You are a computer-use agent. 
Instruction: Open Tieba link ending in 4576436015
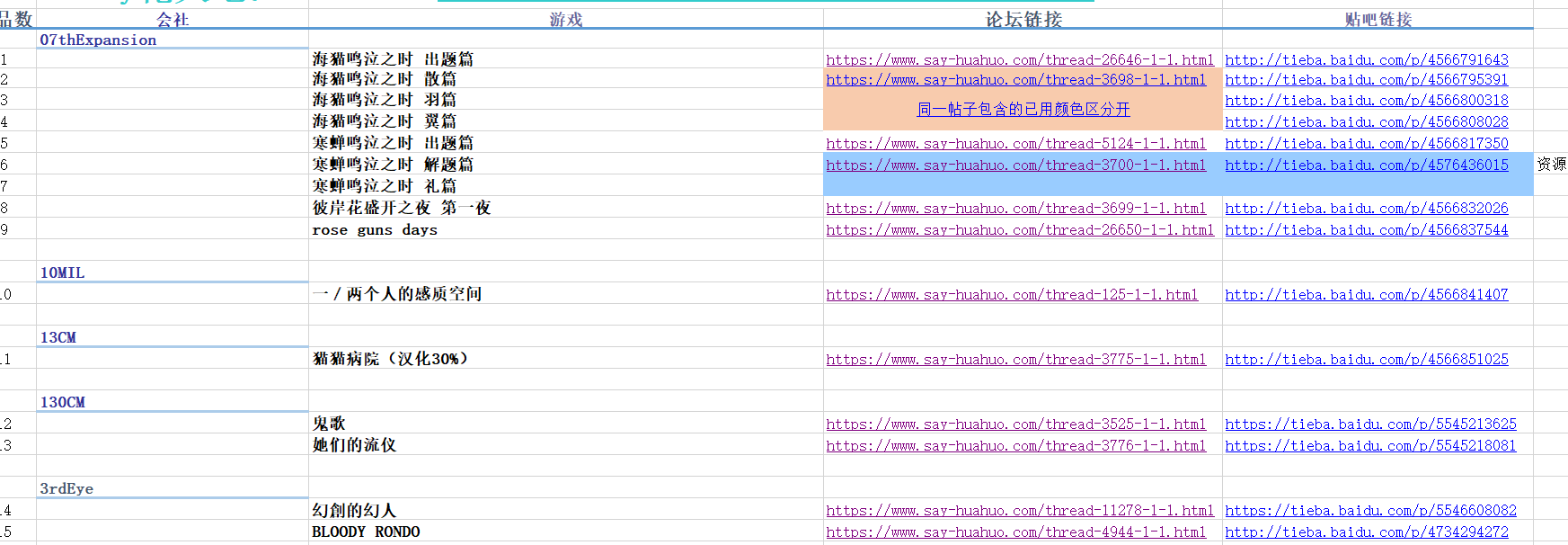[x=1367, y=165]
